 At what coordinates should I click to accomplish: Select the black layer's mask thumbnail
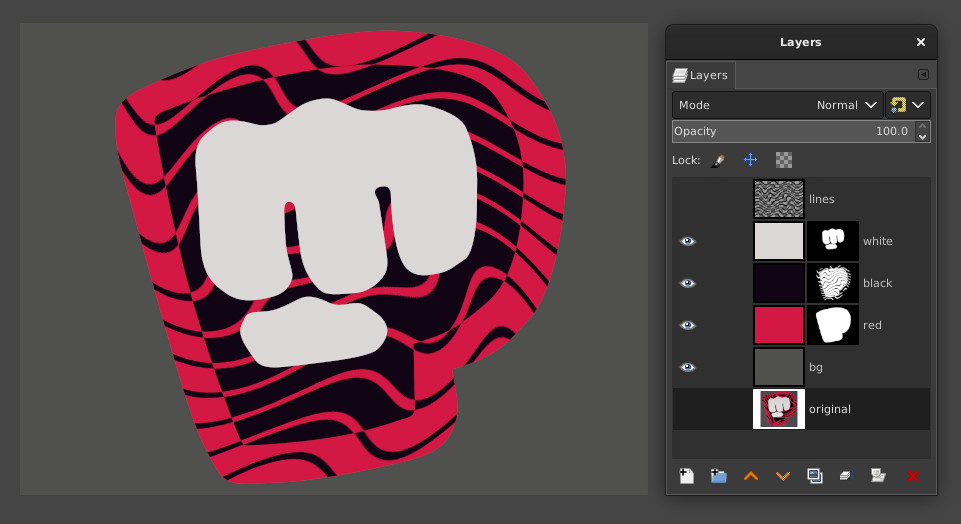coord(832,283)
